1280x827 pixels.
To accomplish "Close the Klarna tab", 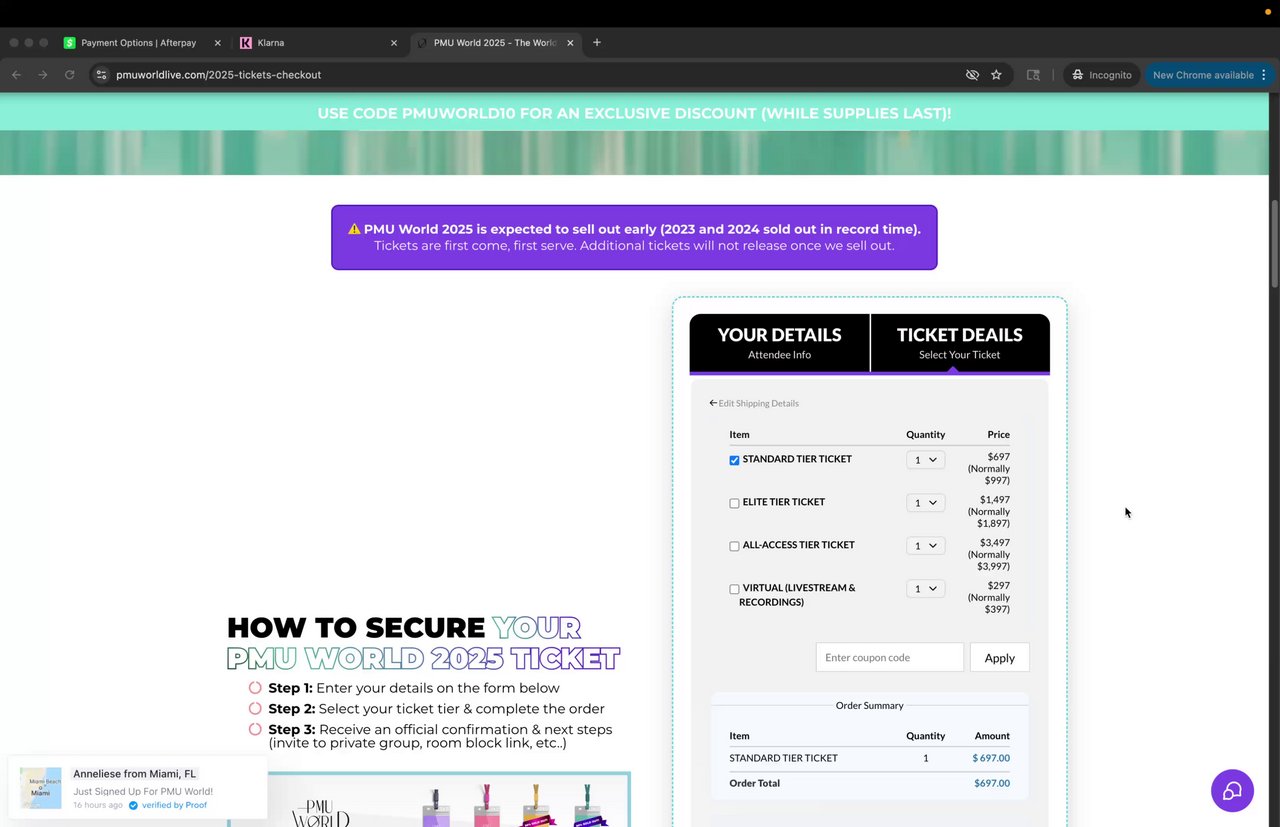I will (x=393, y=43).
